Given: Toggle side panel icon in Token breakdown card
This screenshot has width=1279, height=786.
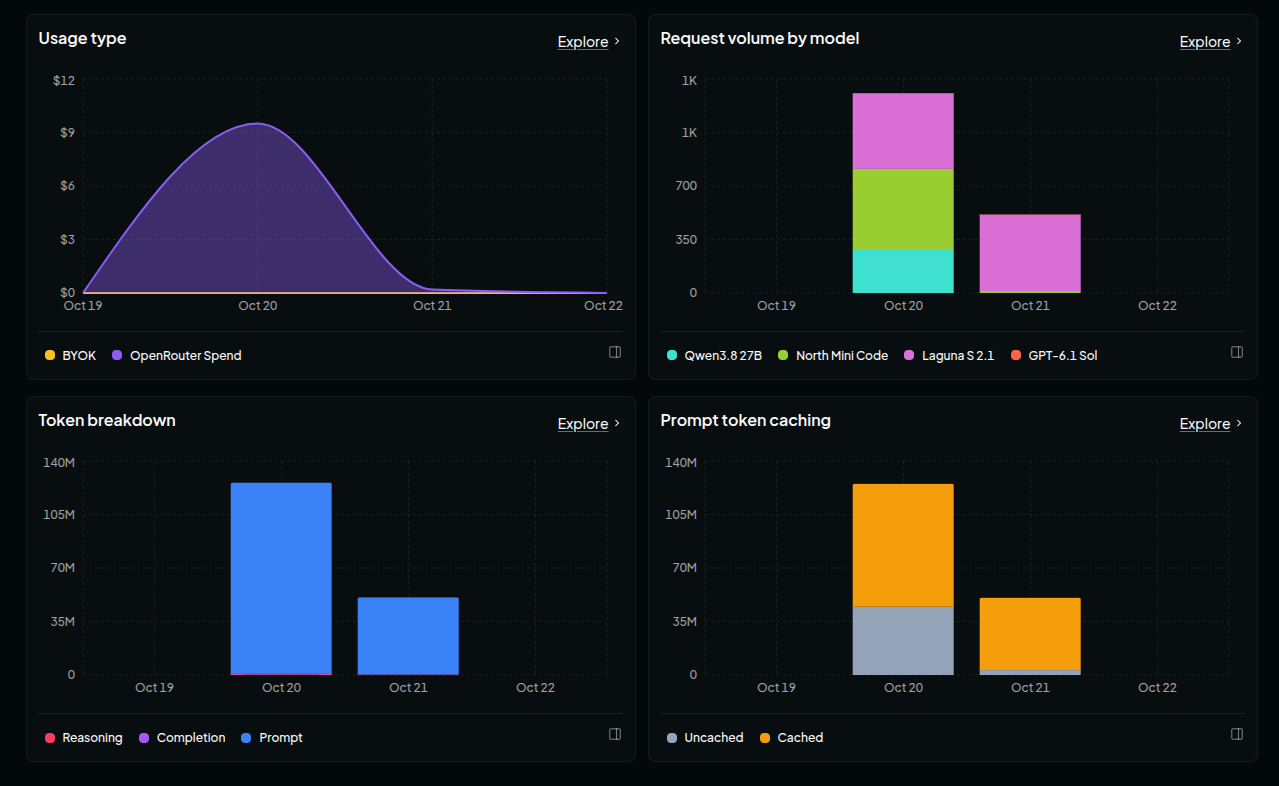Looking at the screenshot, I should (x=615, y=734).
